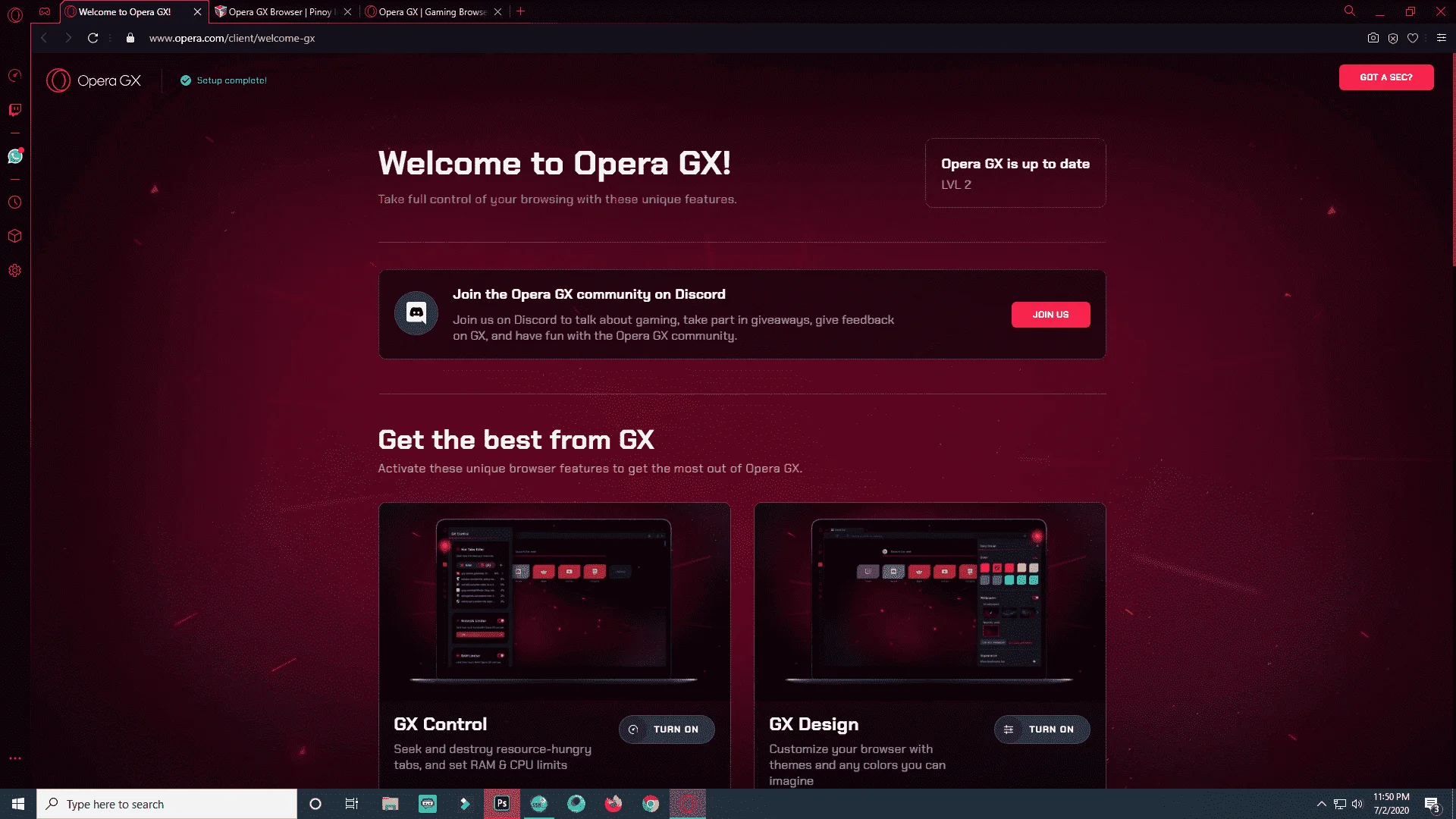Open the Easy Setup panel
This screenshot has height=819, width=1456.
[1442, 38]
